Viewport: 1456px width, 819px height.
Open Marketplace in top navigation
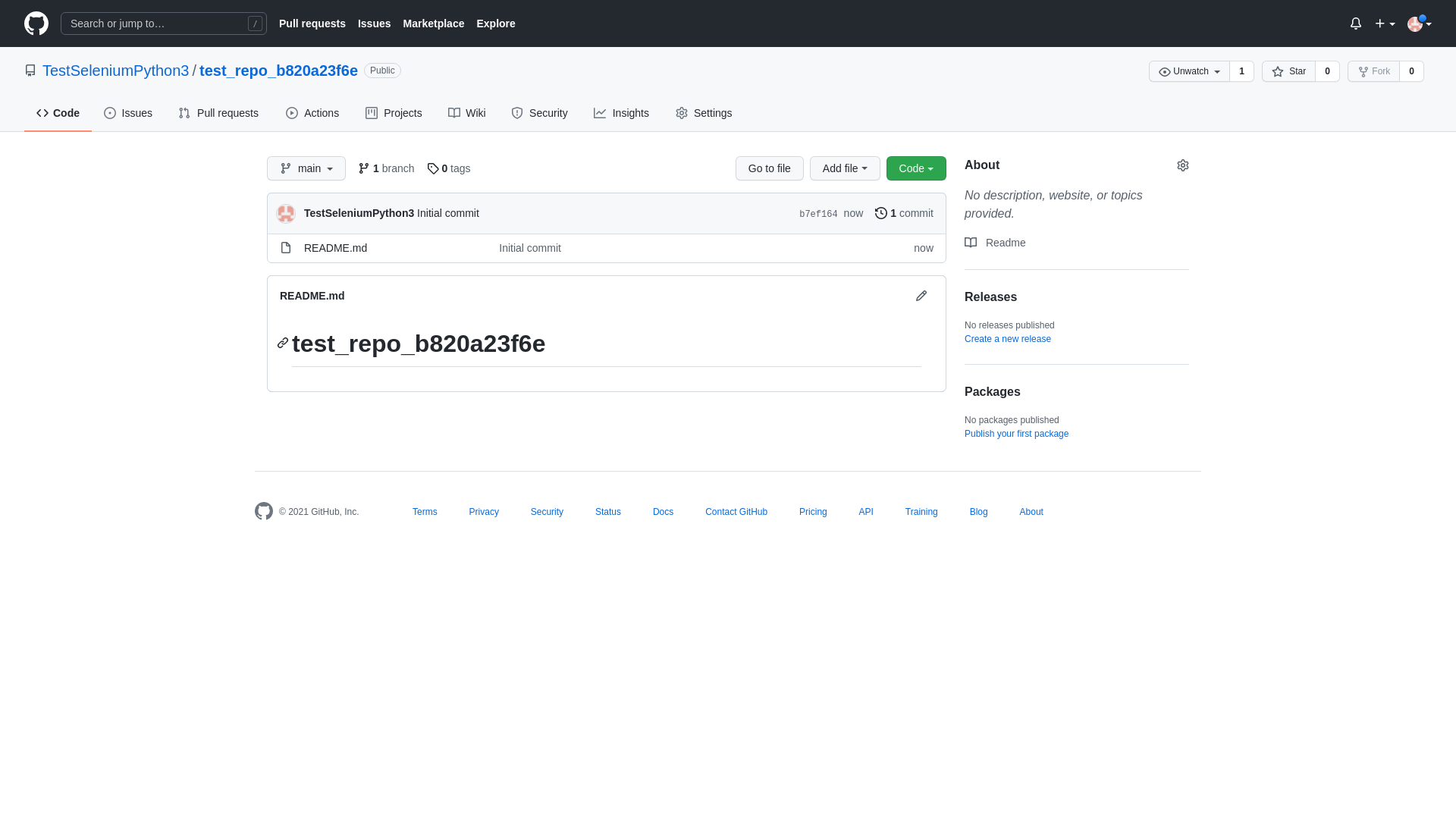pos(434,24)
